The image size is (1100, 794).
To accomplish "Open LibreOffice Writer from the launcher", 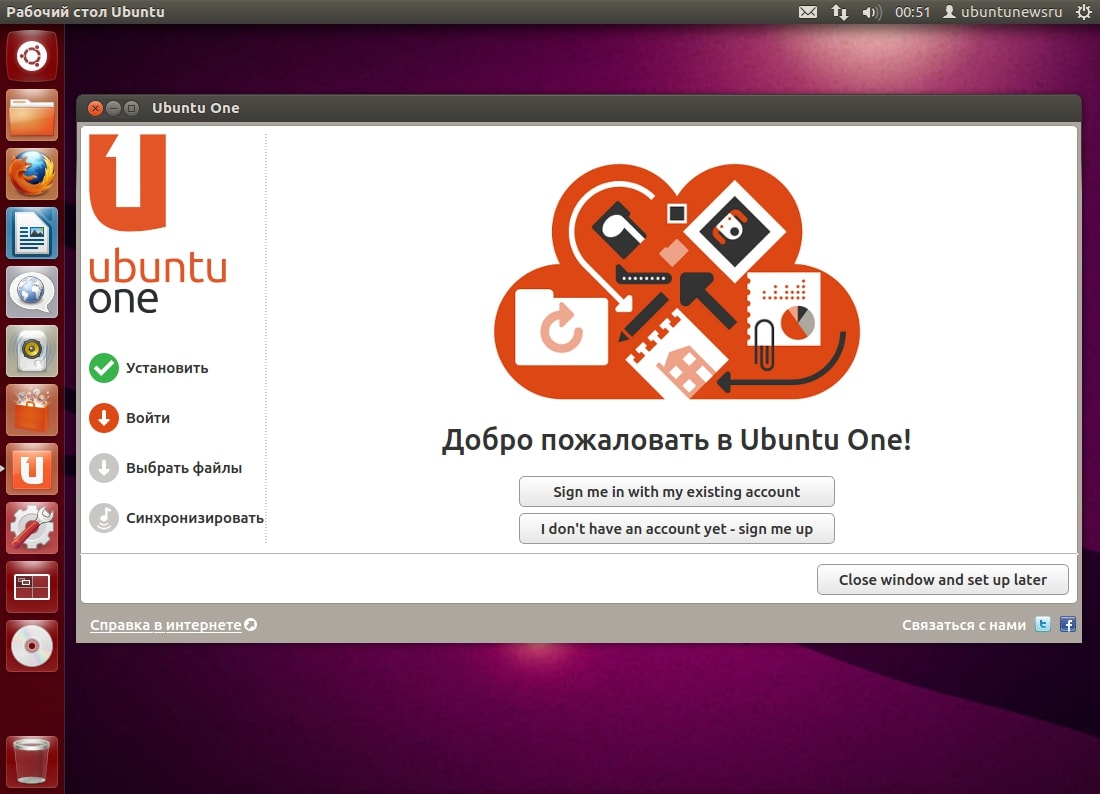I will [x=32, y=233].
